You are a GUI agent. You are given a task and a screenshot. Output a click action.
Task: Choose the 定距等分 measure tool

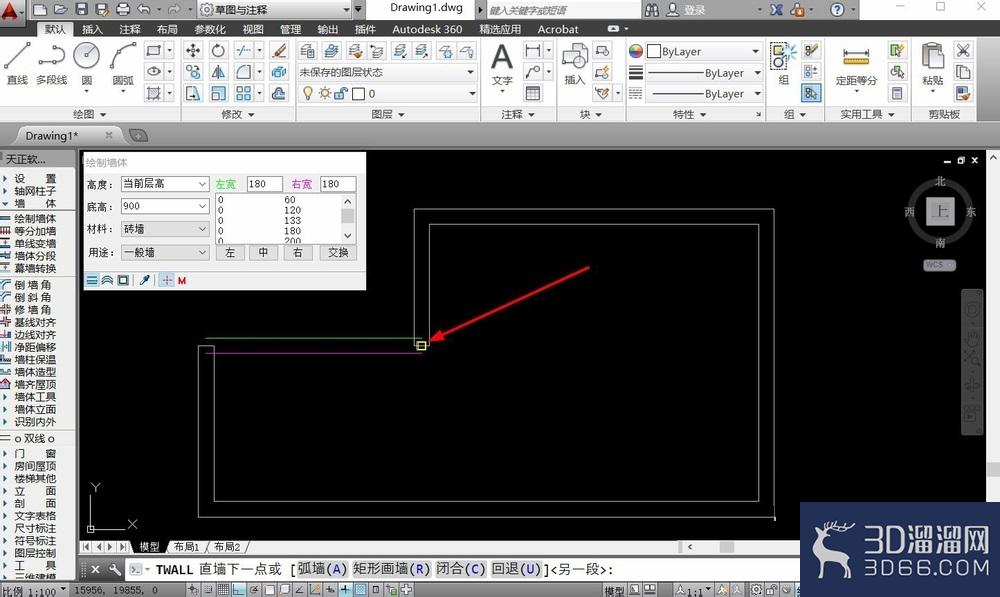coord(856,66)
